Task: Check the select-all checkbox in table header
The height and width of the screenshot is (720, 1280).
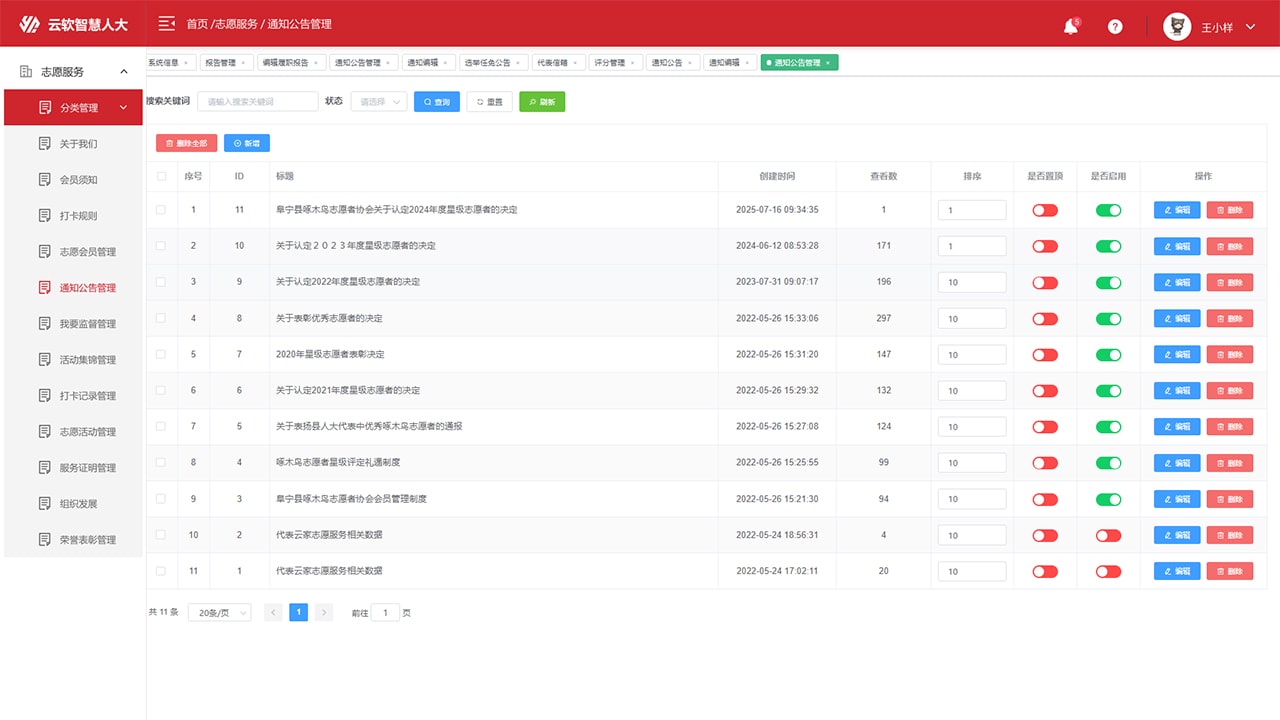Action: click(162, 177)
